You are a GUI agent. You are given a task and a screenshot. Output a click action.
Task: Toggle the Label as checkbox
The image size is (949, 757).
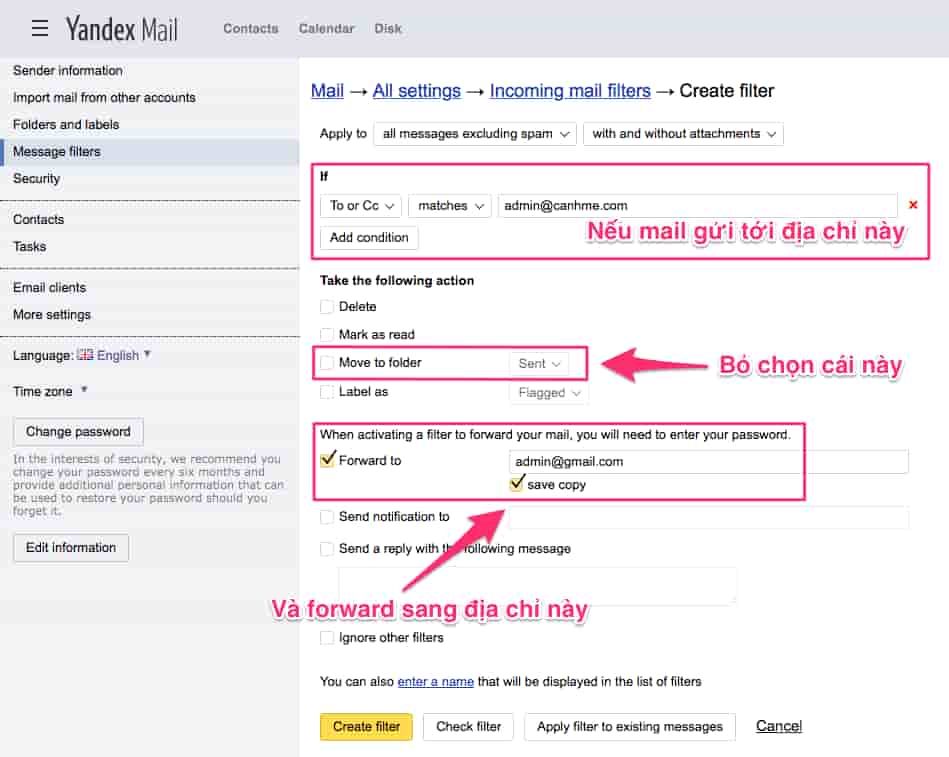coord(327,392)
